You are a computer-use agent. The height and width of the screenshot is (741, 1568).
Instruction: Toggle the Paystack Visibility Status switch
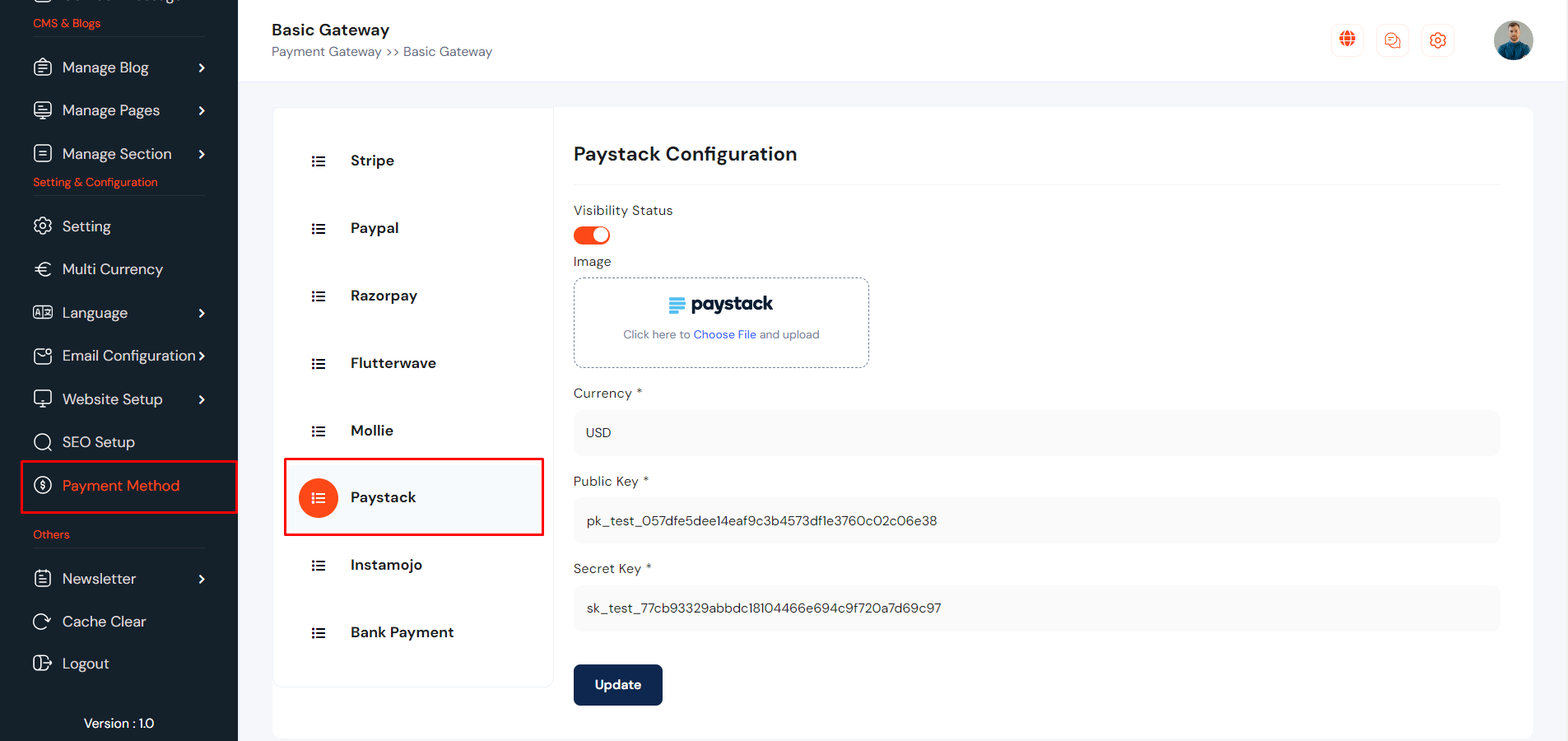(x=592, y=235)
